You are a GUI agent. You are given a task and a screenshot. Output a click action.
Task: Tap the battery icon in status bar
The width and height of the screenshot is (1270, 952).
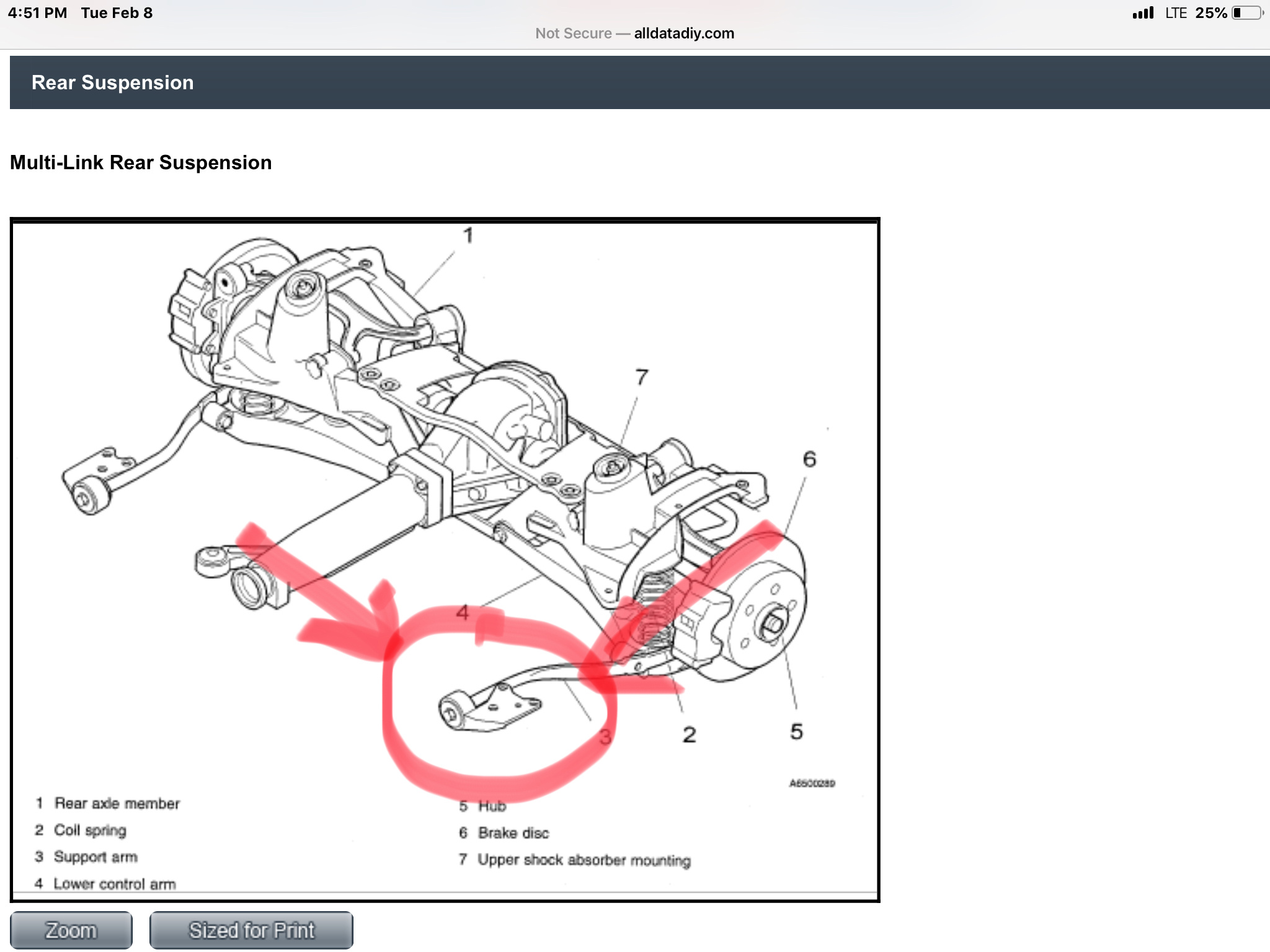(1247, 13)
